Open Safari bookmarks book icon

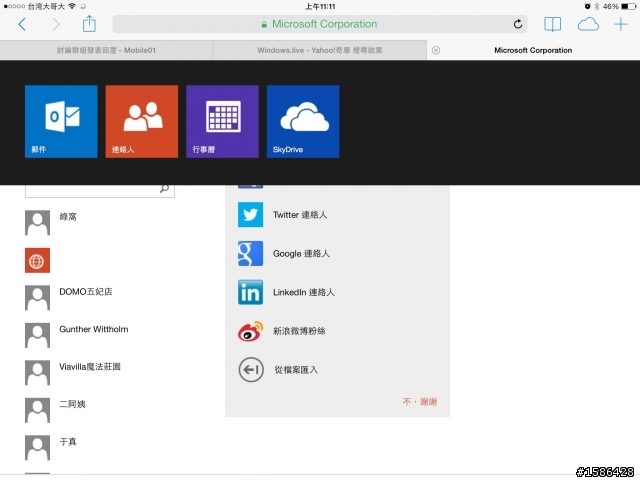click(x=552, y=24)
